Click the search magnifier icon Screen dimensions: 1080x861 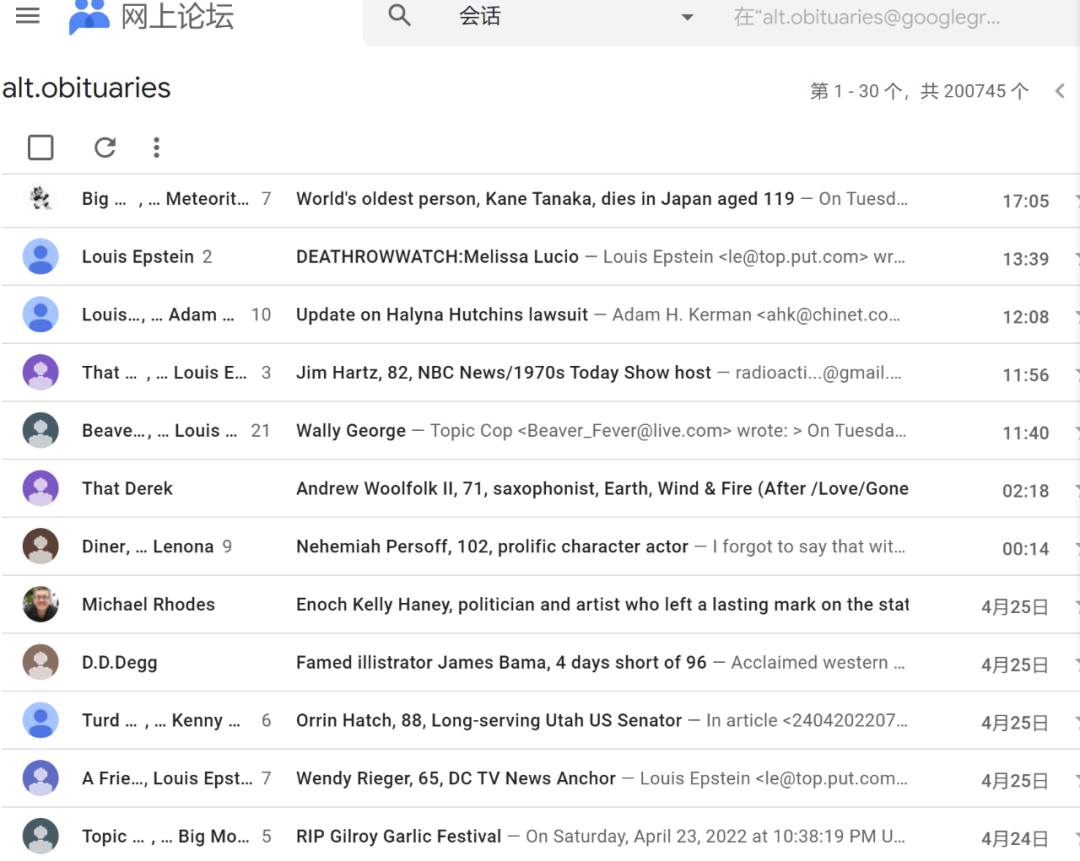pyautogui.click(x=399, y=15)
